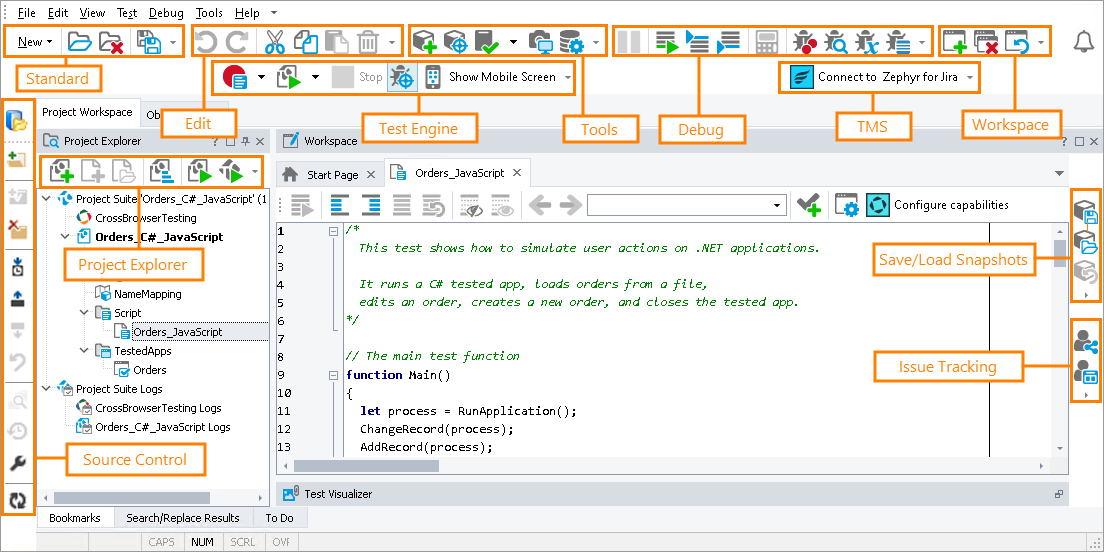1104x552 pixels.
Task: Click the Undo arrow in Edit toolbar
Action: click(x=204, y=41)
